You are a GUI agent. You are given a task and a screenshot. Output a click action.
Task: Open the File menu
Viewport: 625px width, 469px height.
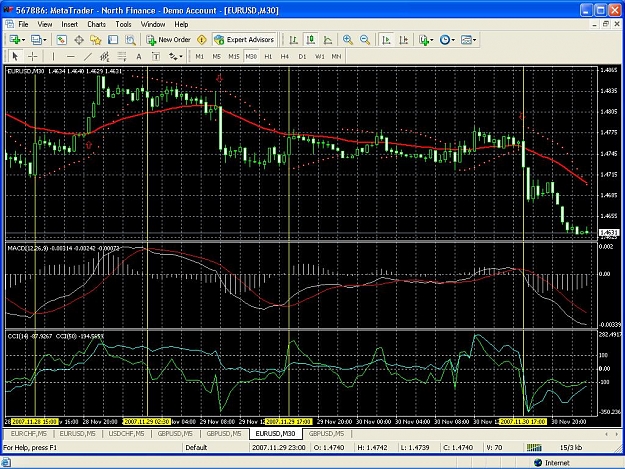point(24,24)
